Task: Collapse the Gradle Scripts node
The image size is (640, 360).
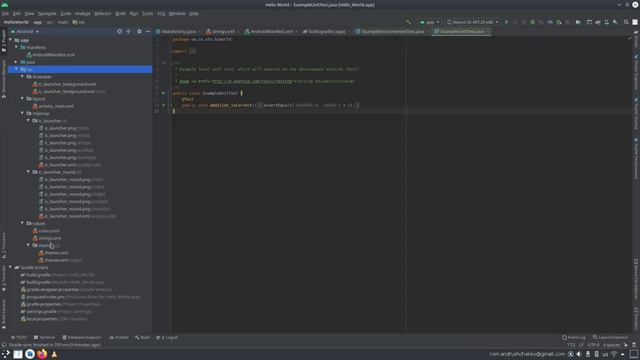Action: [x=11, y=267]
